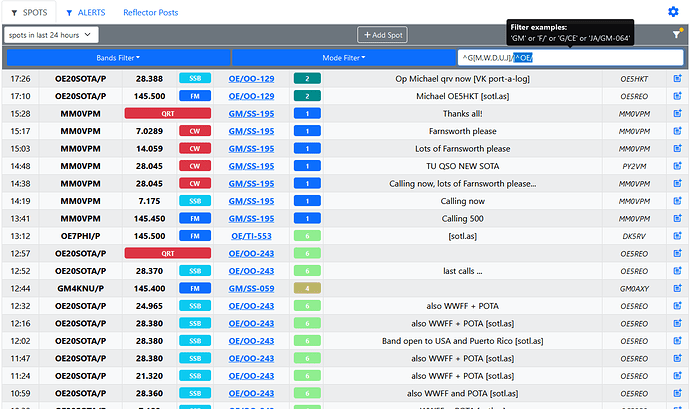The height and width of the screenshot is (409, 690).
Task: Expand the Mode Filter dropdown
Action: pyautogui.click(x=344, y=58)
